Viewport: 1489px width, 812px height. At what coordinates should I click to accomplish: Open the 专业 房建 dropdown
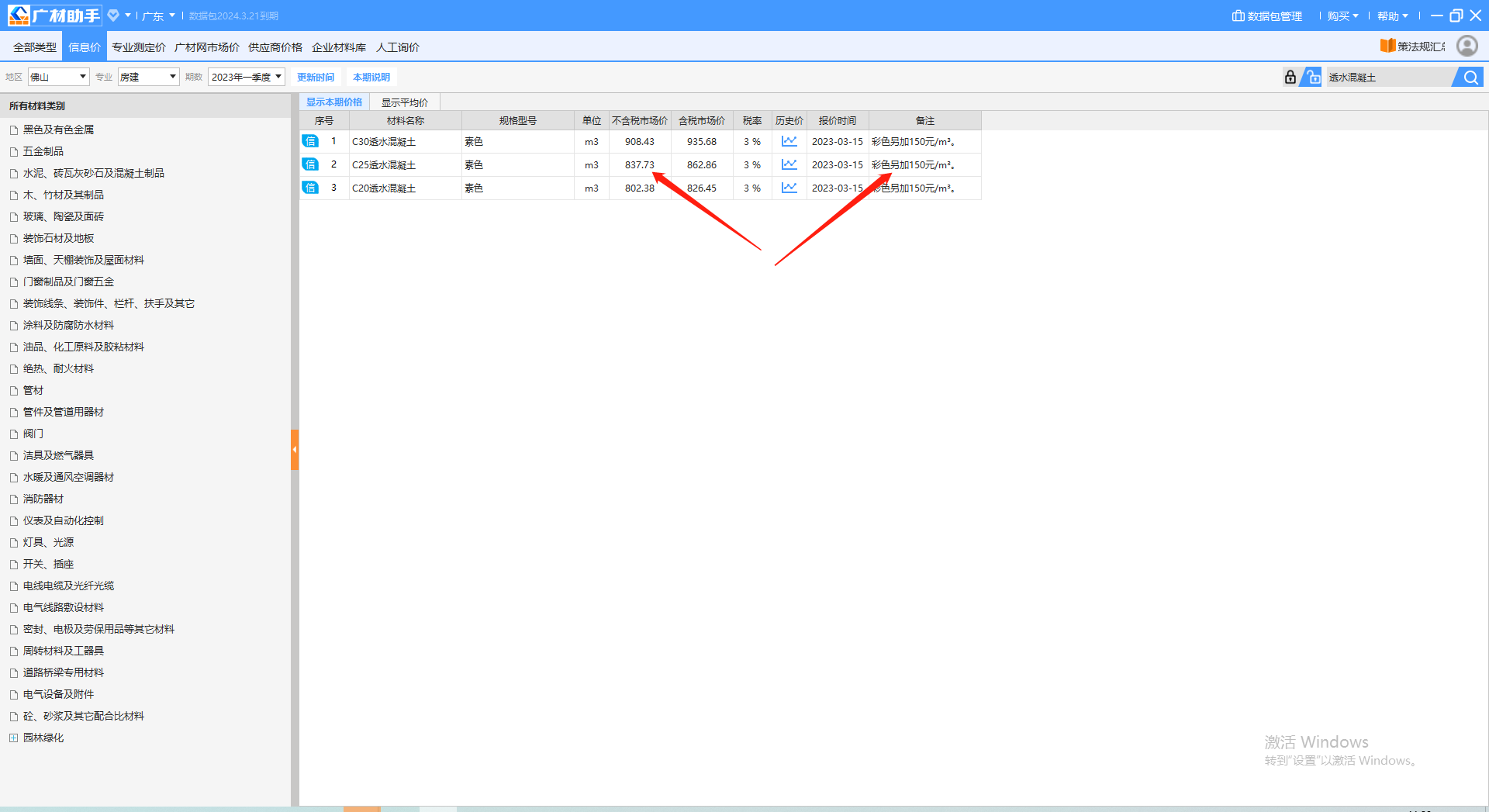149,77
